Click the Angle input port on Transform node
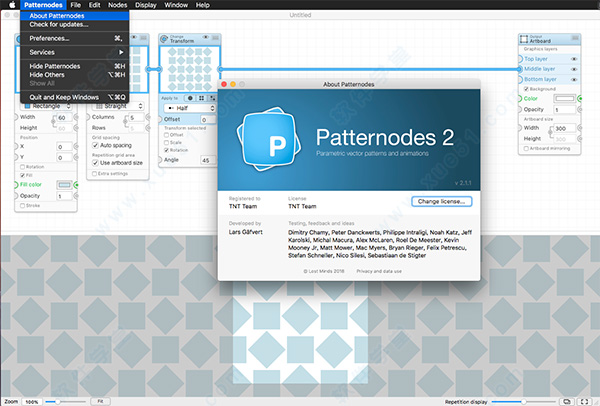Viewport: 600px width, 406px height. pos(160,160)
